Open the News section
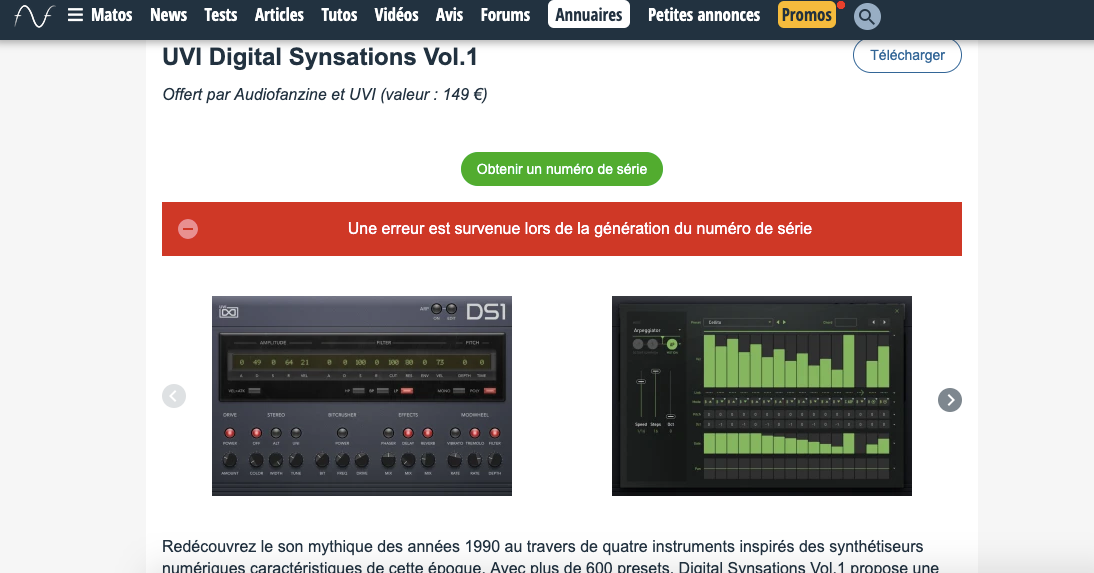Image resolution: width=1094 pixels, height=573 pixels. coord(168,15)
